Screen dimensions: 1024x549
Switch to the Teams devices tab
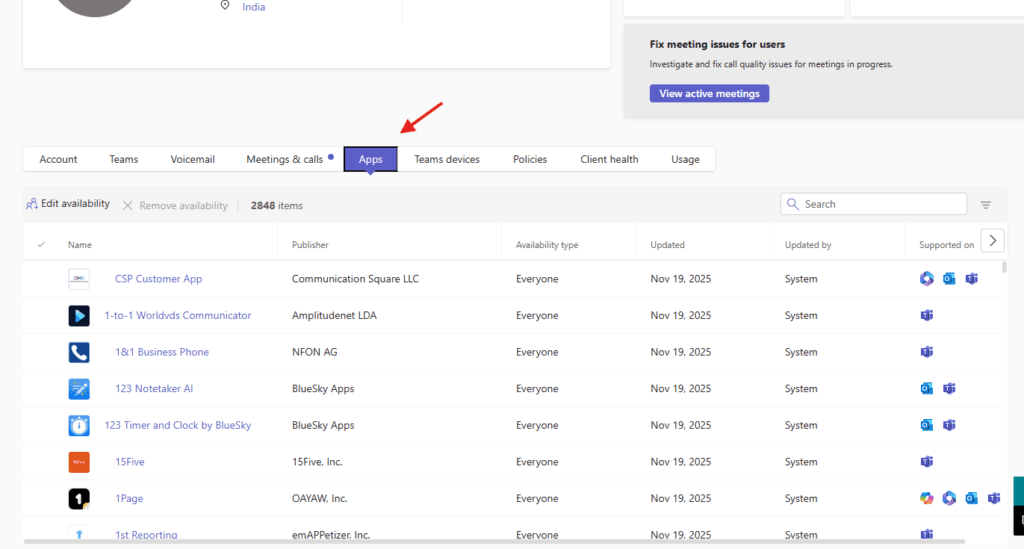click(x=447, y=159)
